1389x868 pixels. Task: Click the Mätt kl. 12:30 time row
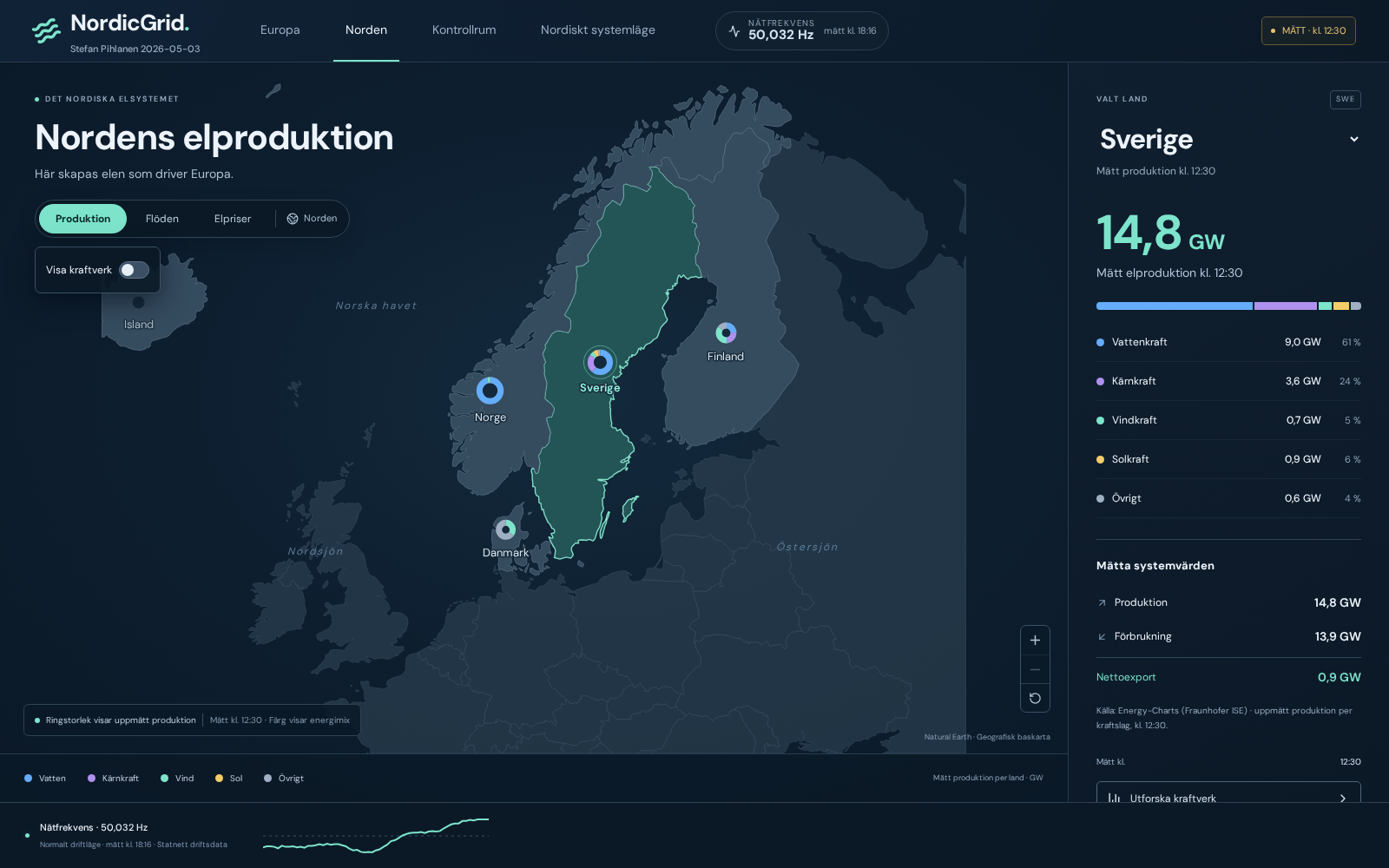pos(1228,762)
